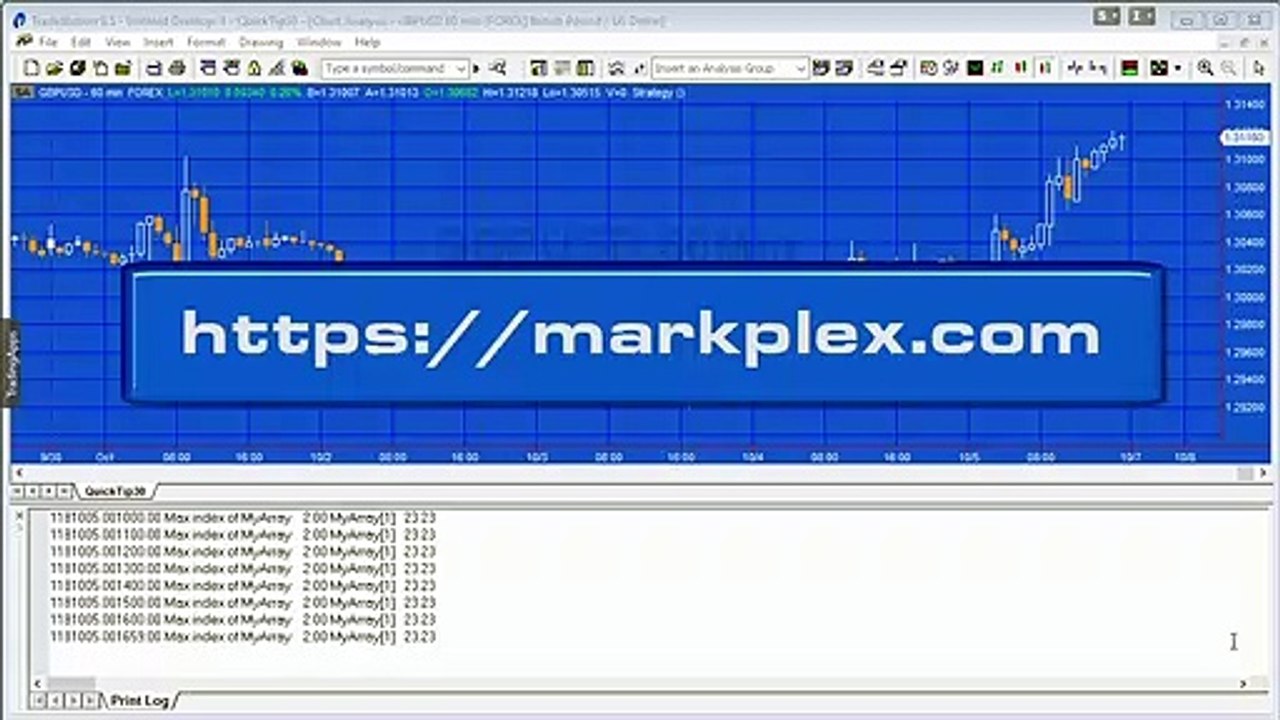Click the log line with 001000.00
The width and height of the screenshot is (1280, 720).
(243, 518)
